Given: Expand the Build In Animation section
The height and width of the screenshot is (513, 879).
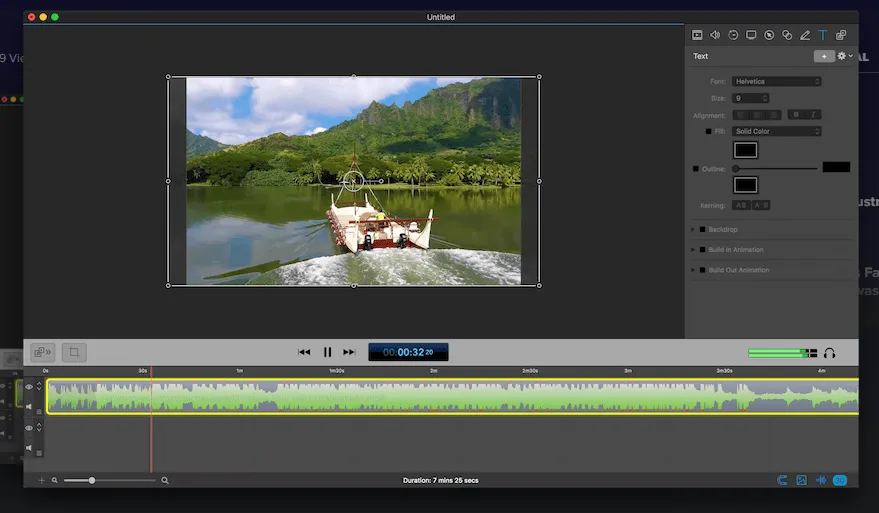Looking at the screenshot, I should pyautogui.click(x=693, y=249).
